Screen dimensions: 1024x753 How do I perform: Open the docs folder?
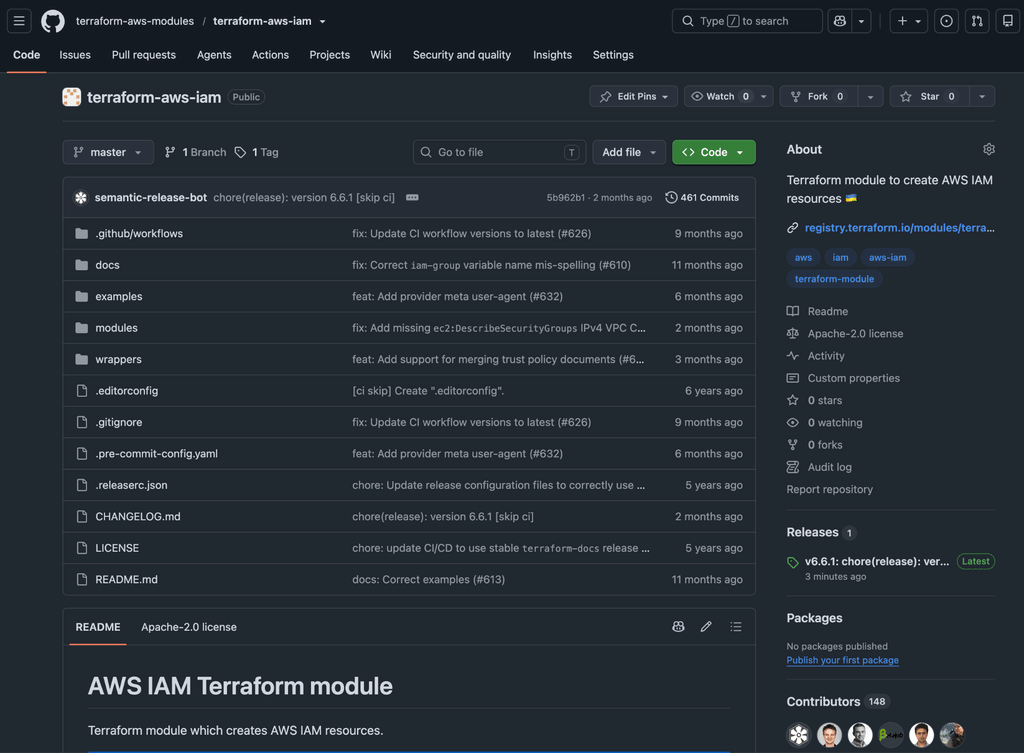tap(108, 265)
